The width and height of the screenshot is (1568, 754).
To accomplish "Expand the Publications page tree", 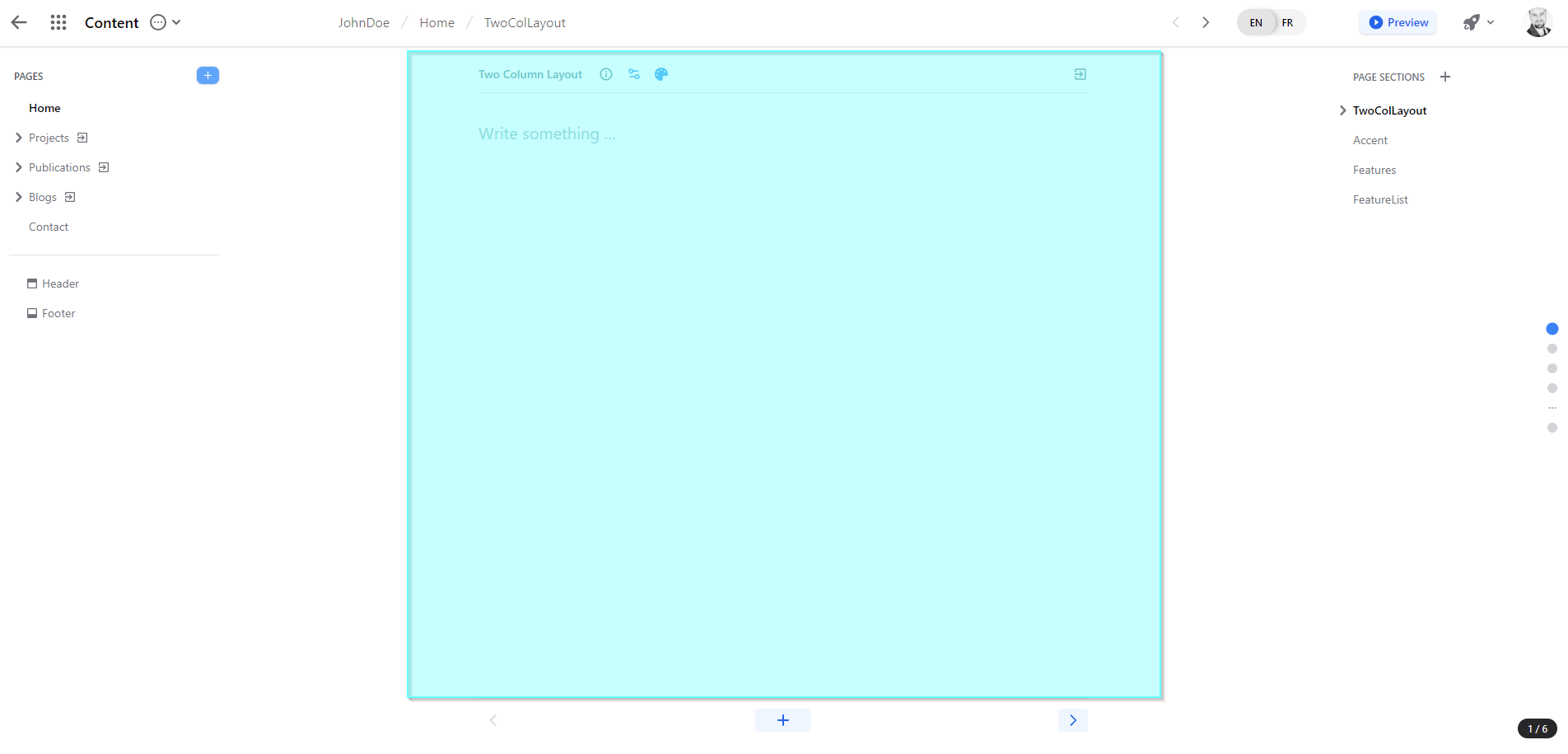I will 19,167.
